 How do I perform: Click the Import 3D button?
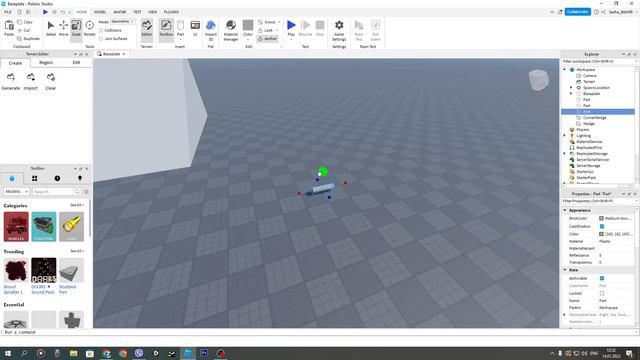pyautogui.click(x=211, y=30)
